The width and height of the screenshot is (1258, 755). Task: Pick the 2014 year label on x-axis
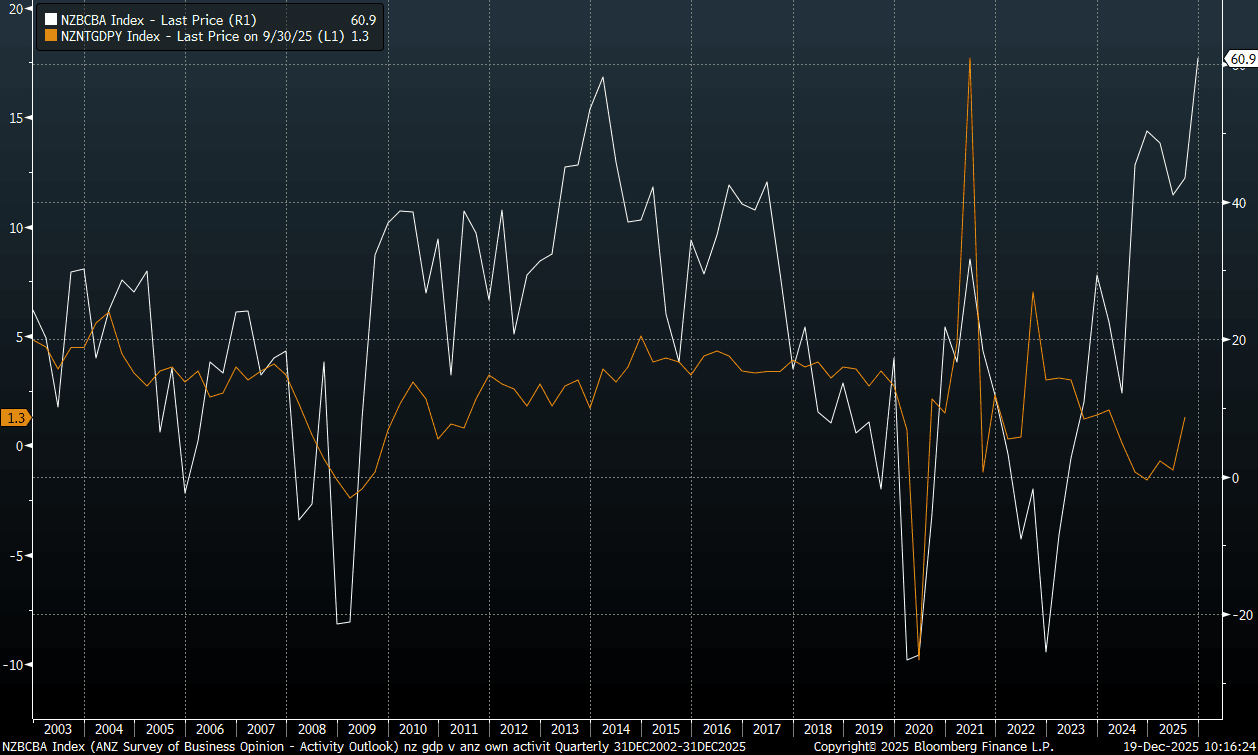click(616, 729)
